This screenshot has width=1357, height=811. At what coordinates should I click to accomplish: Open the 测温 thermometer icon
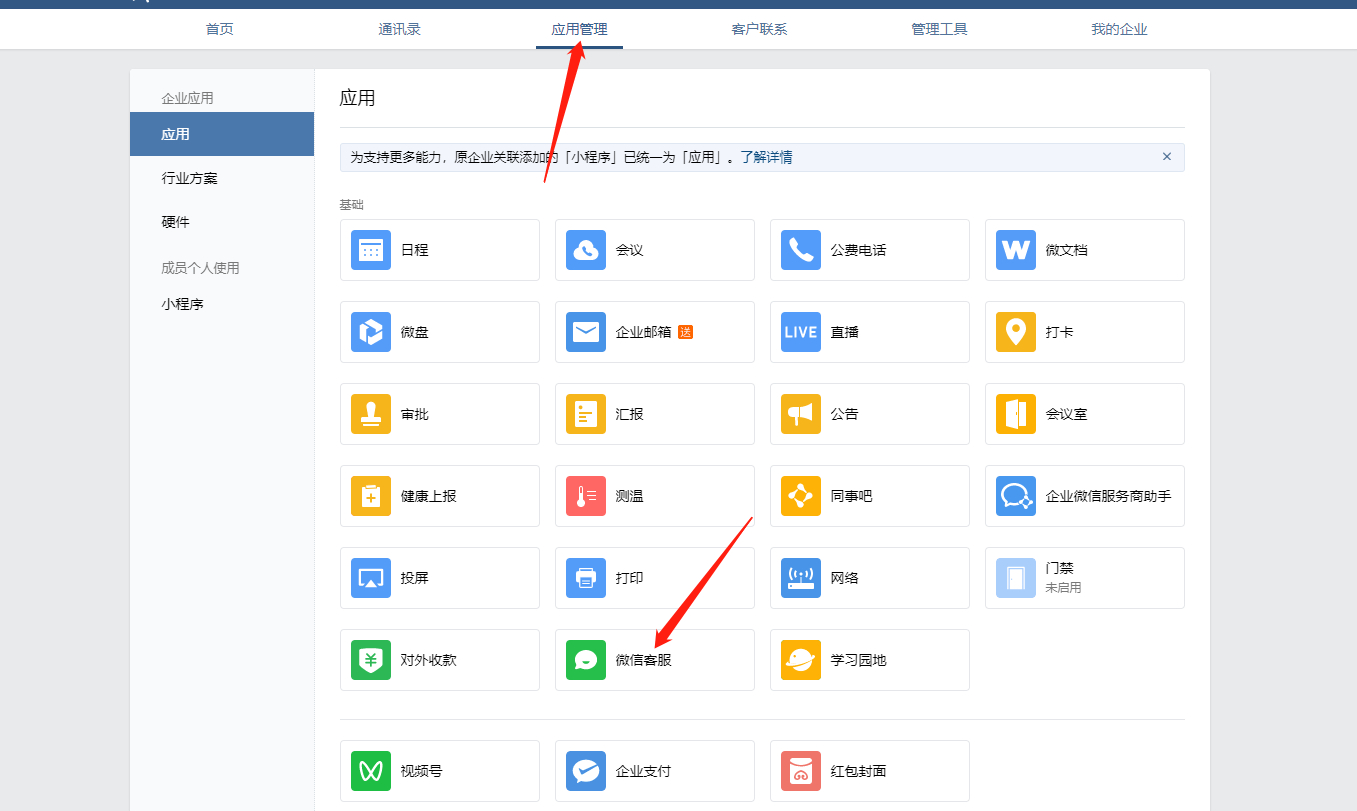586,496
